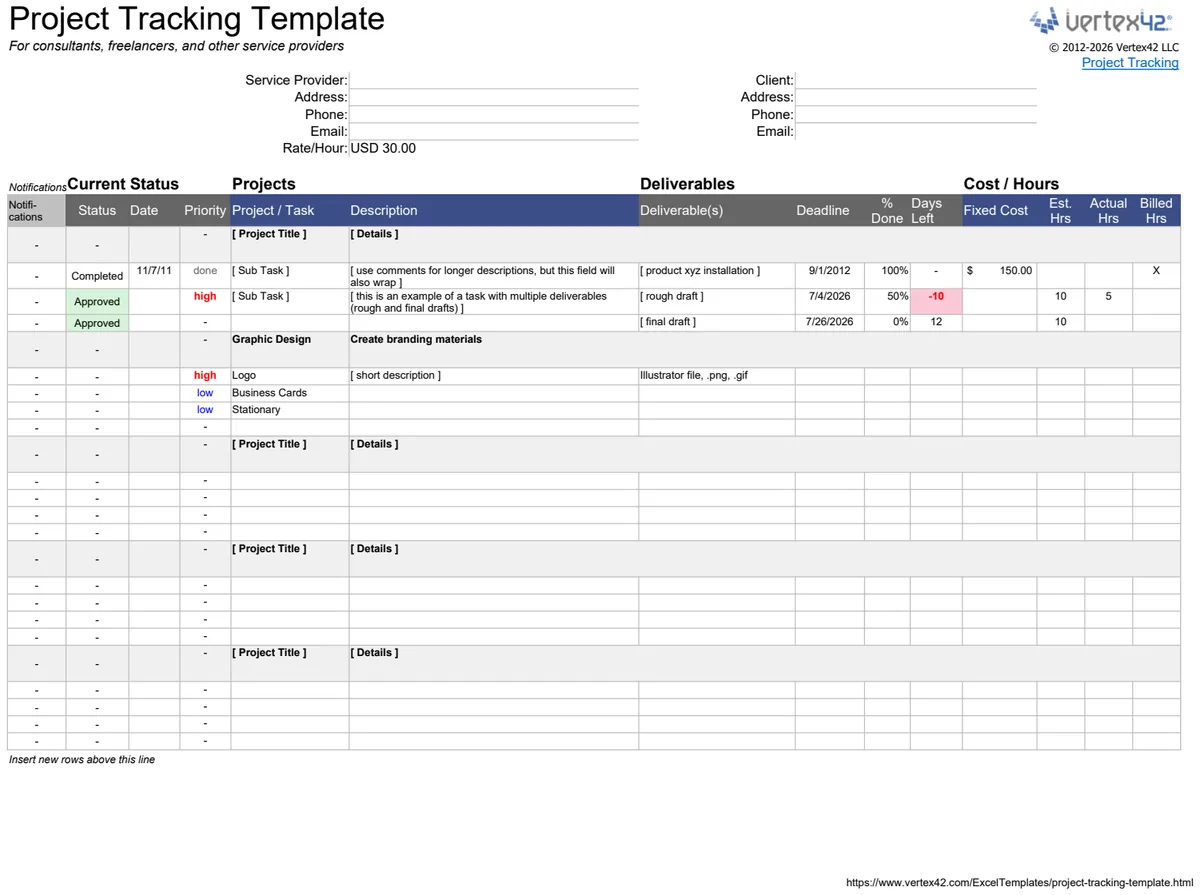Click the Notifications column header

tap(36, 210)
